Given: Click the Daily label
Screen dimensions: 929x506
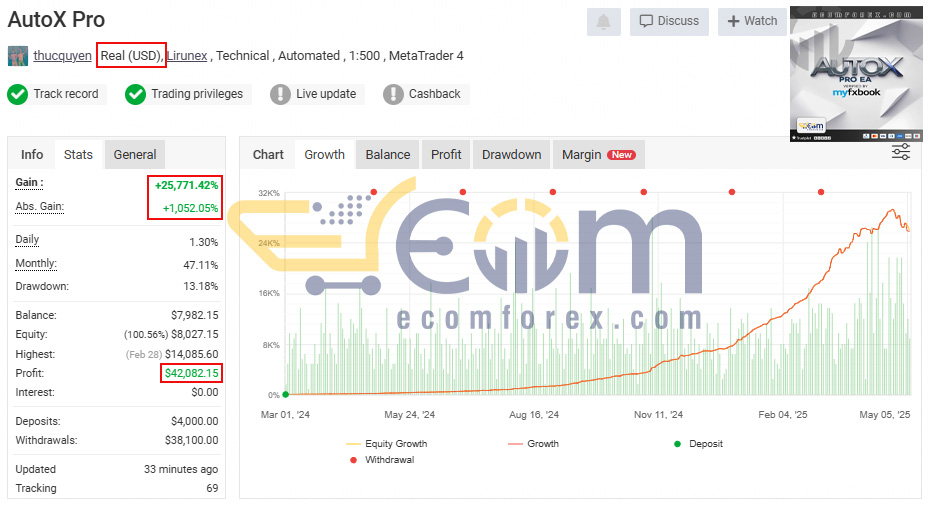Looking at the screenshot, I should [27, 239].
